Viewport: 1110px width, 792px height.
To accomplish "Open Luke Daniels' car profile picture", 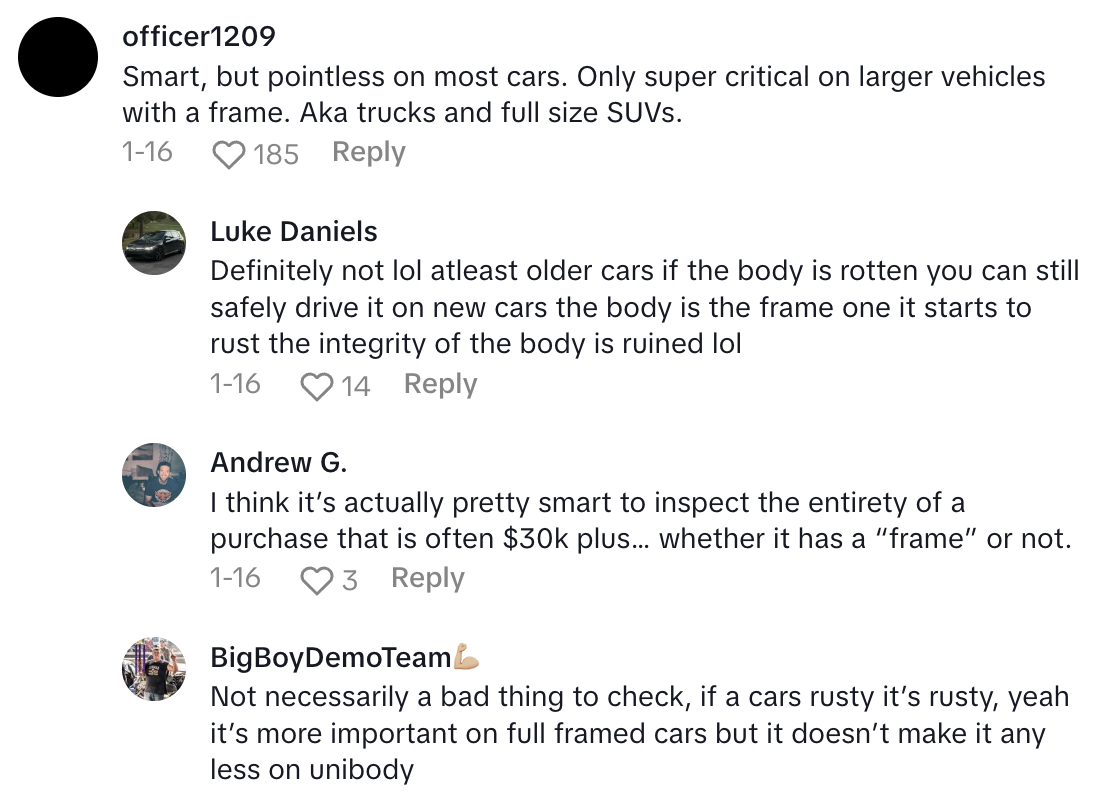I will [x=154, y=243].
